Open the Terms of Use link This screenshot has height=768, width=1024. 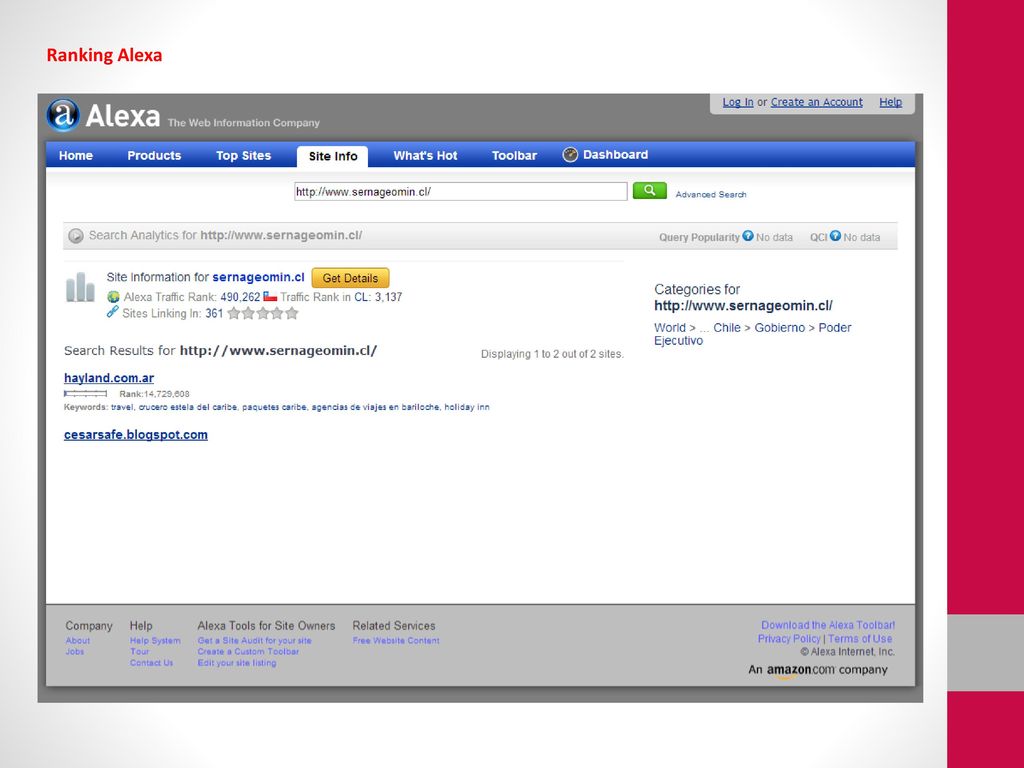(x=860, y=639)
